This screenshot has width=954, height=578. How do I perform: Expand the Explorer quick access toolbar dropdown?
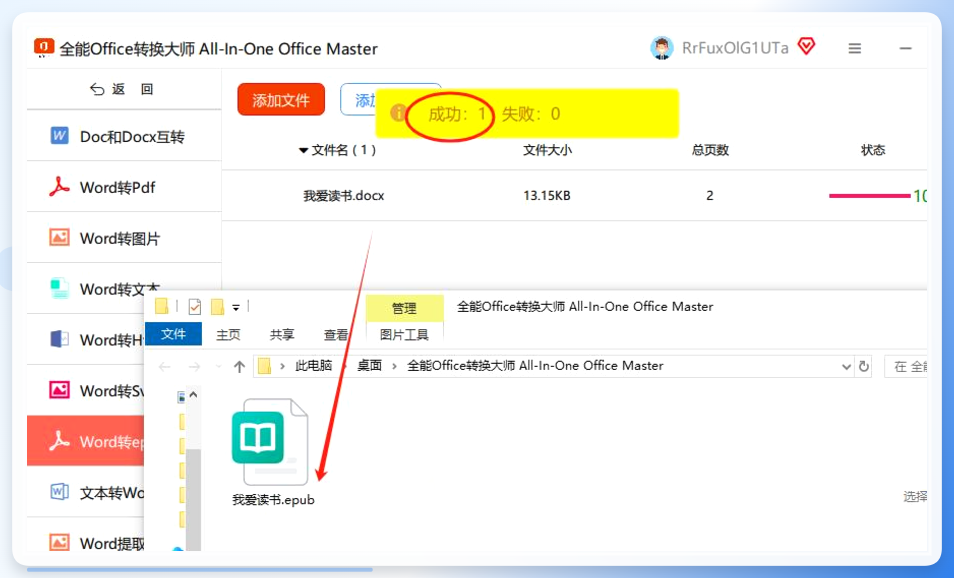click(236, 307)
